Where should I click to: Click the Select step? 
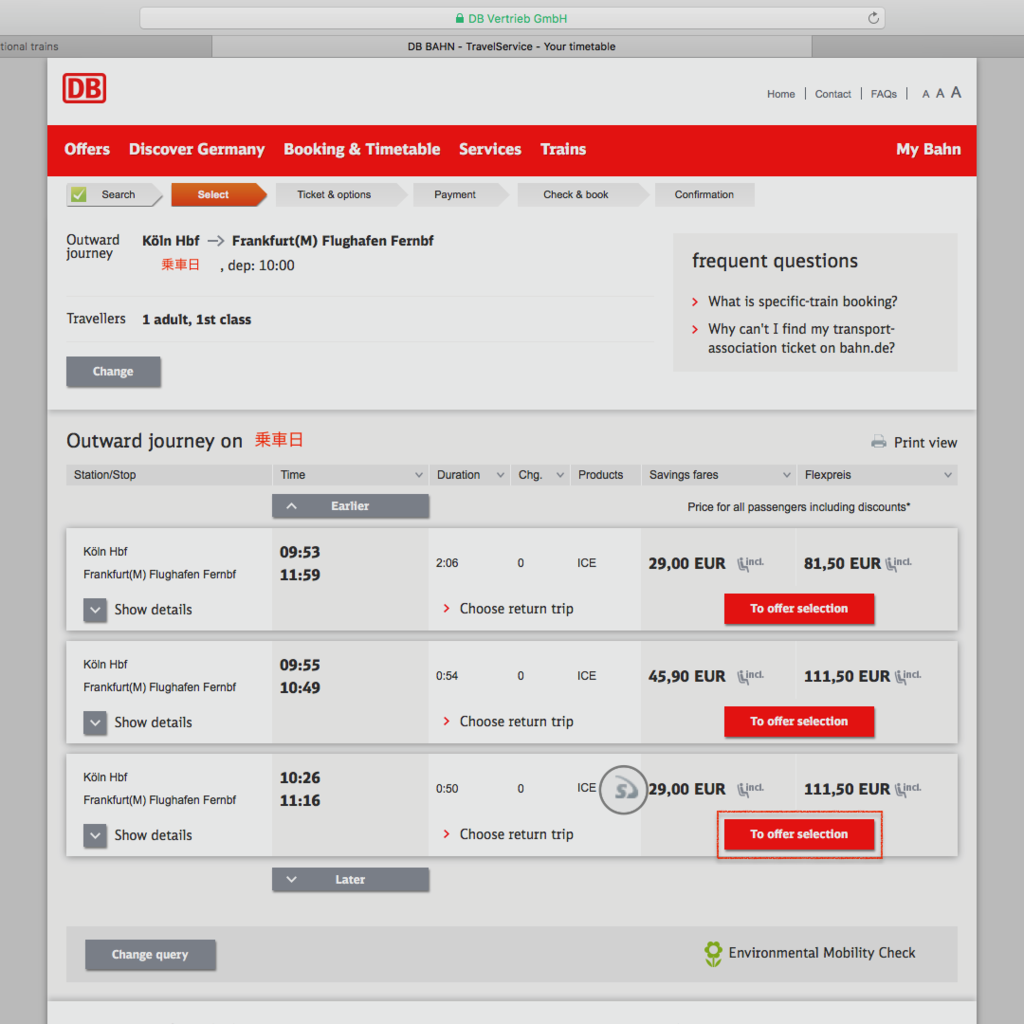click(218, 195)
